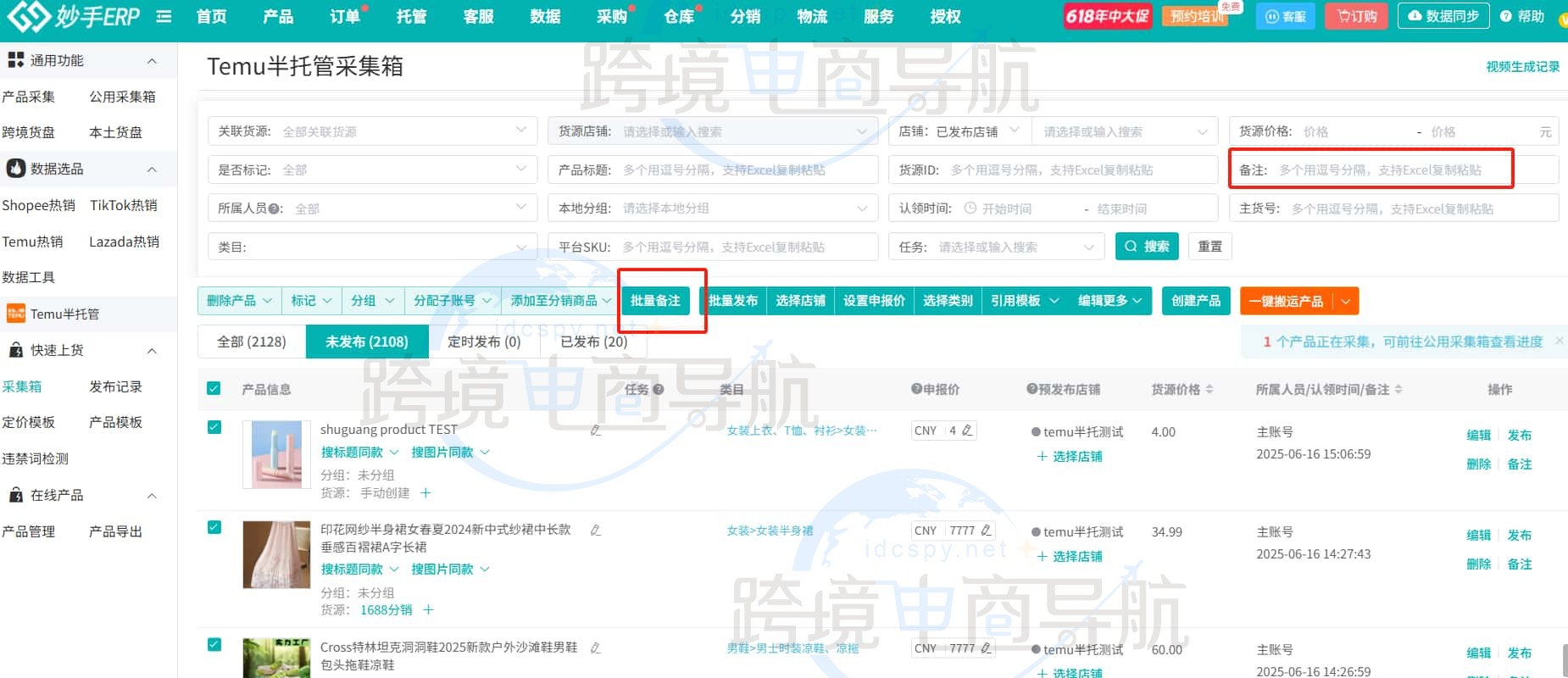Click the 通用功能 grid icon
This screenshot has height=678, width=1568.
click(x=15, y=60)
